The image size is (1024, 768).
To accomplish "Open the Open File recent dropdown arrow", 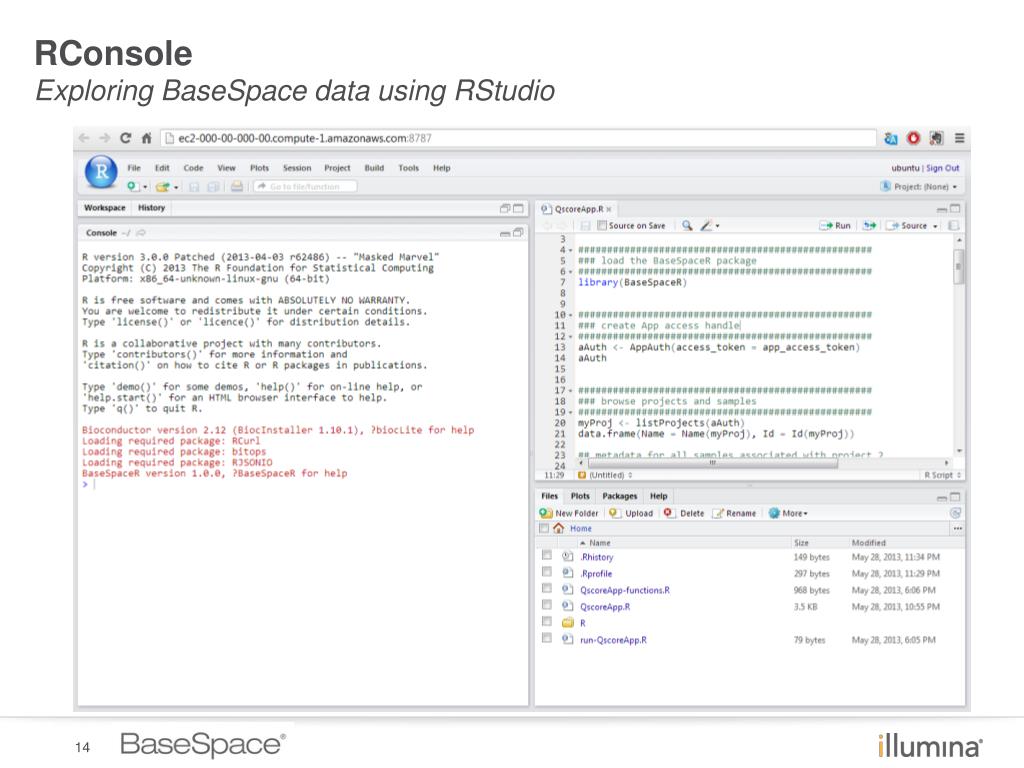I will pyautogui.click(x=176, y=187).
